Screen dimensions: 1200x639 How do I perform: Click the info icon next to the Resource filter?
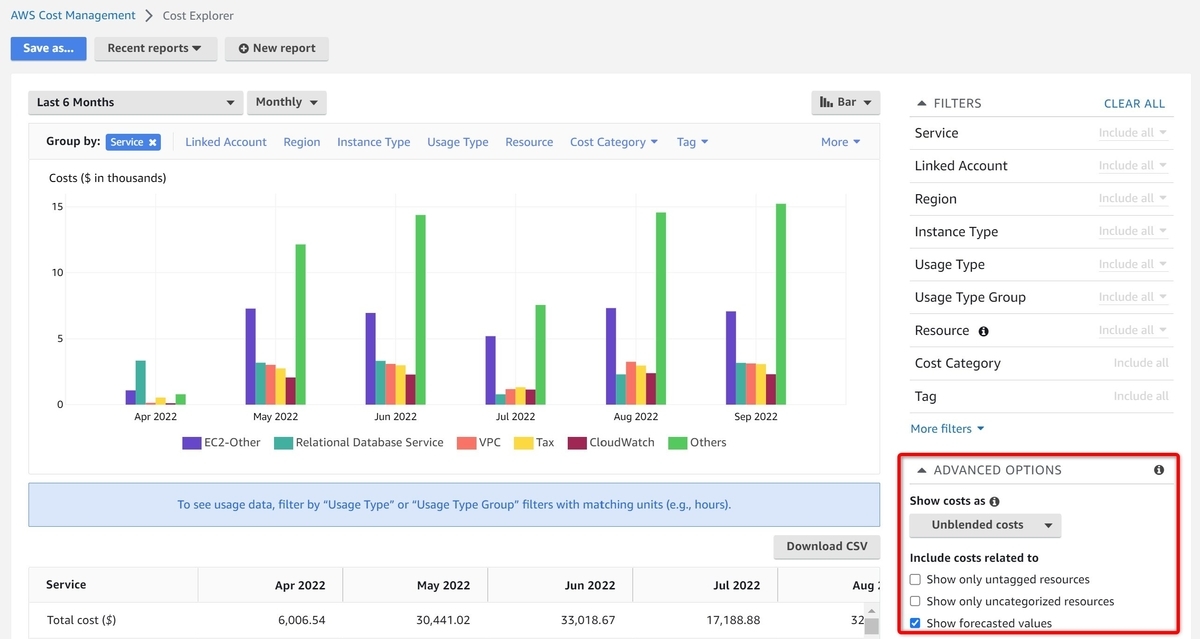tap(983, 330)
